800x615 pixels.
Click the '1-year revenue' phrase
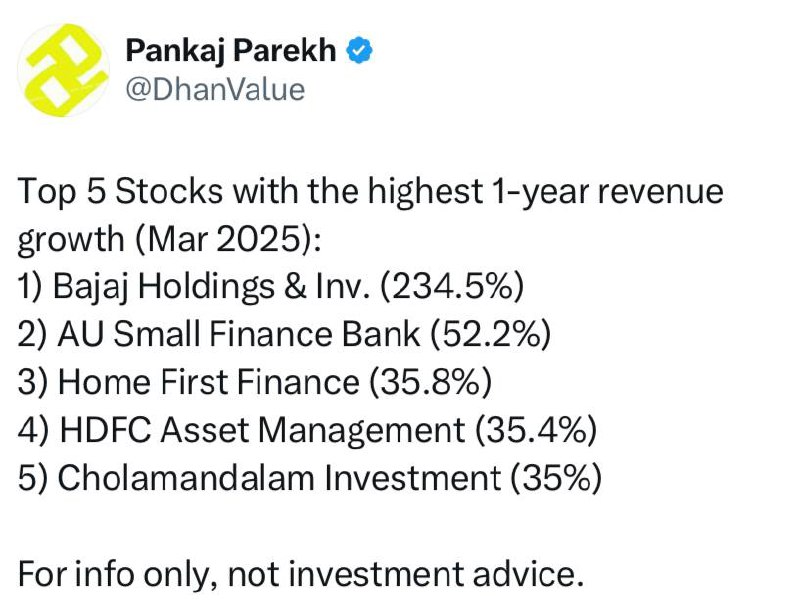pyautogui.click(x=605, y=192)
